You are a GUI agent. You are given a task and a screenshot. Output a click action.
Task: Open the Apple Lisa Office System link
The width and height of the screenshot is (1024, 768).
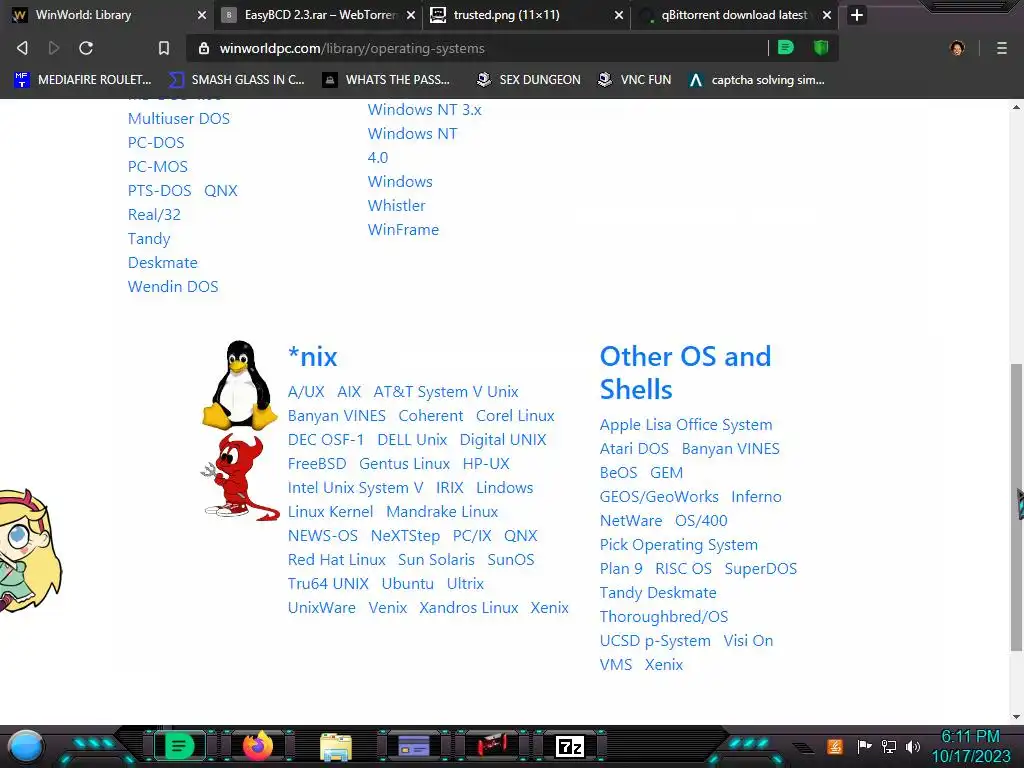coord(686,424)
